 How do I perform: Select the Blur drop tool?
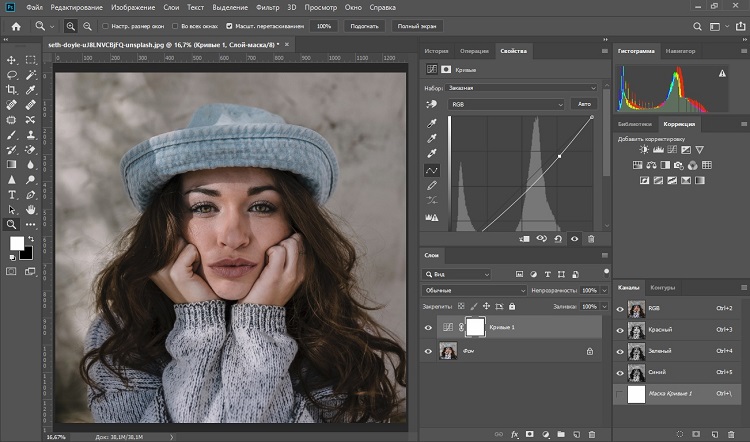pyautogui.click(x=31, y=165)
